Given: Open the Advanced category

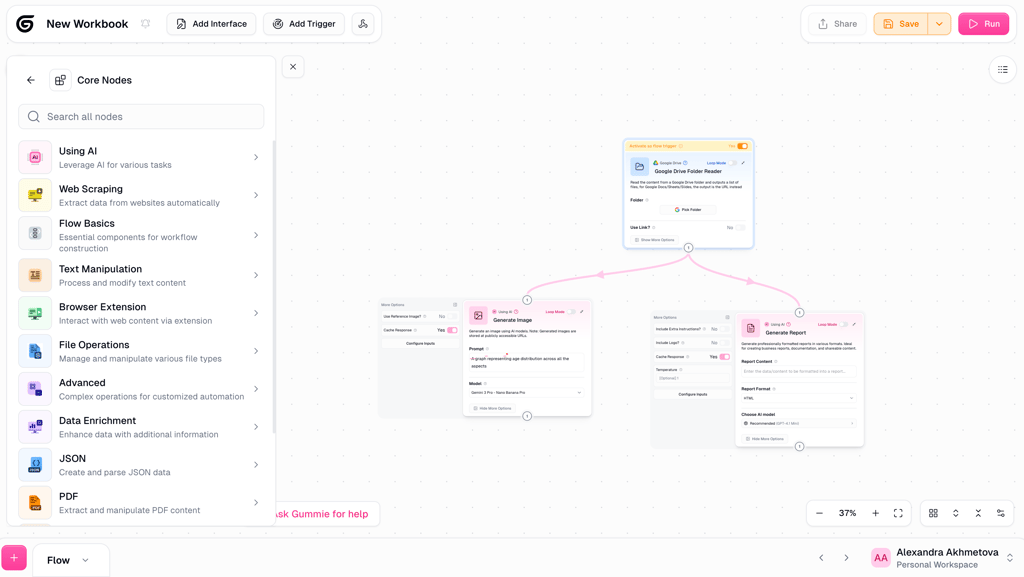Looking at the screenshot, I should [139, 389].
